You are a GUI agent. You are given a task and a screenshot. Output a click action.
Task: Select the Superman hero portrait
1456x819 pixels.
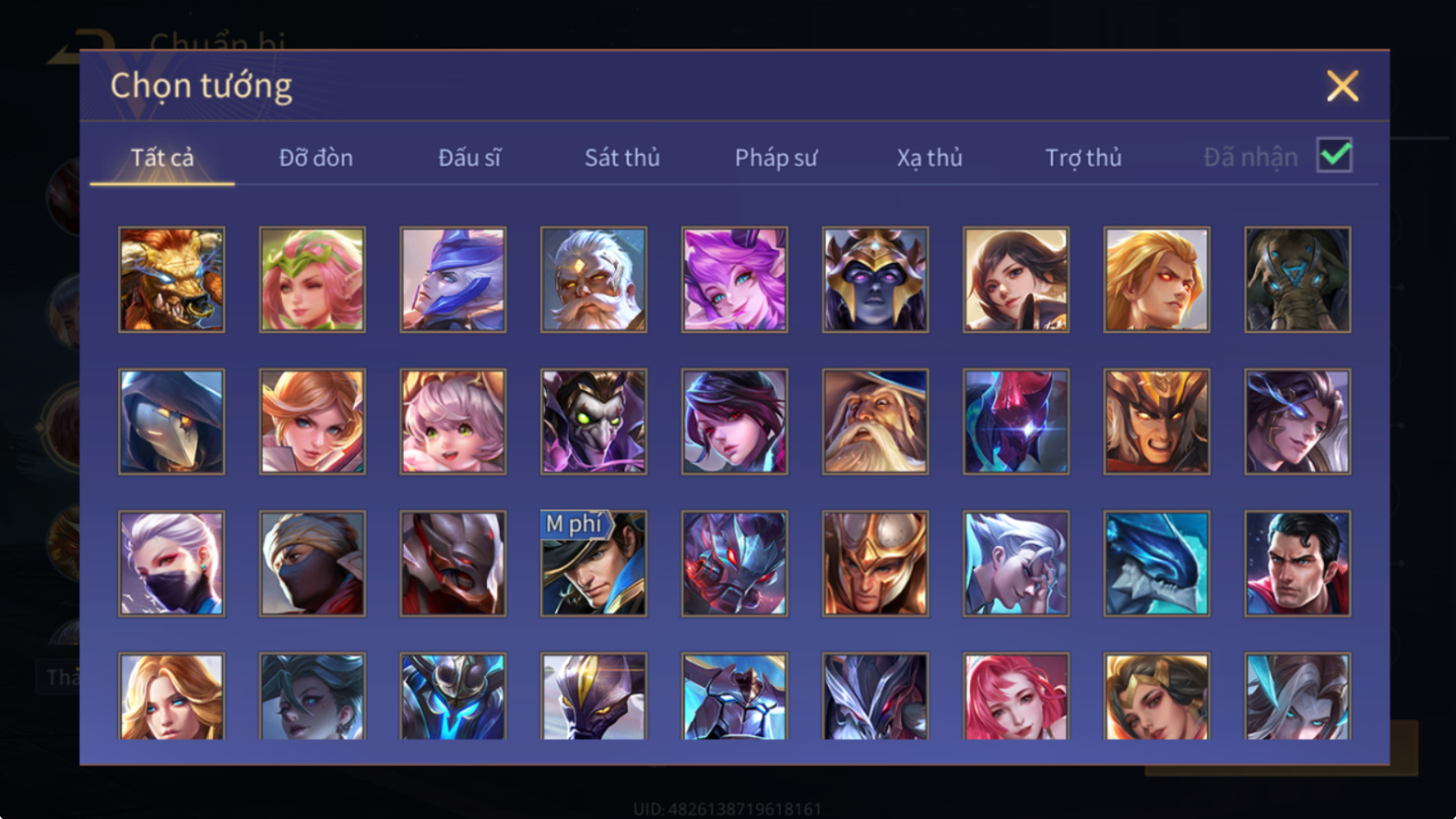(x=1297, y=564)
